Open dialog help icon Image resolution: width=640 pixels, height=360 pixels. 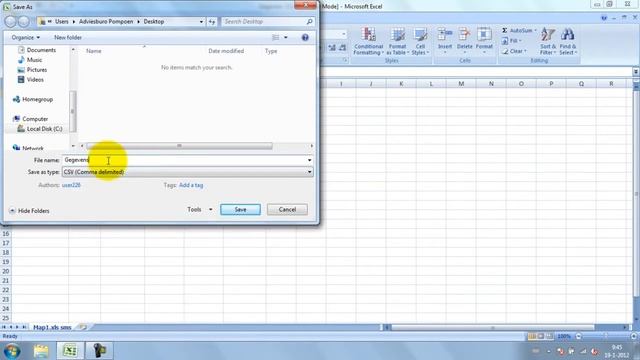click(305, 37)
